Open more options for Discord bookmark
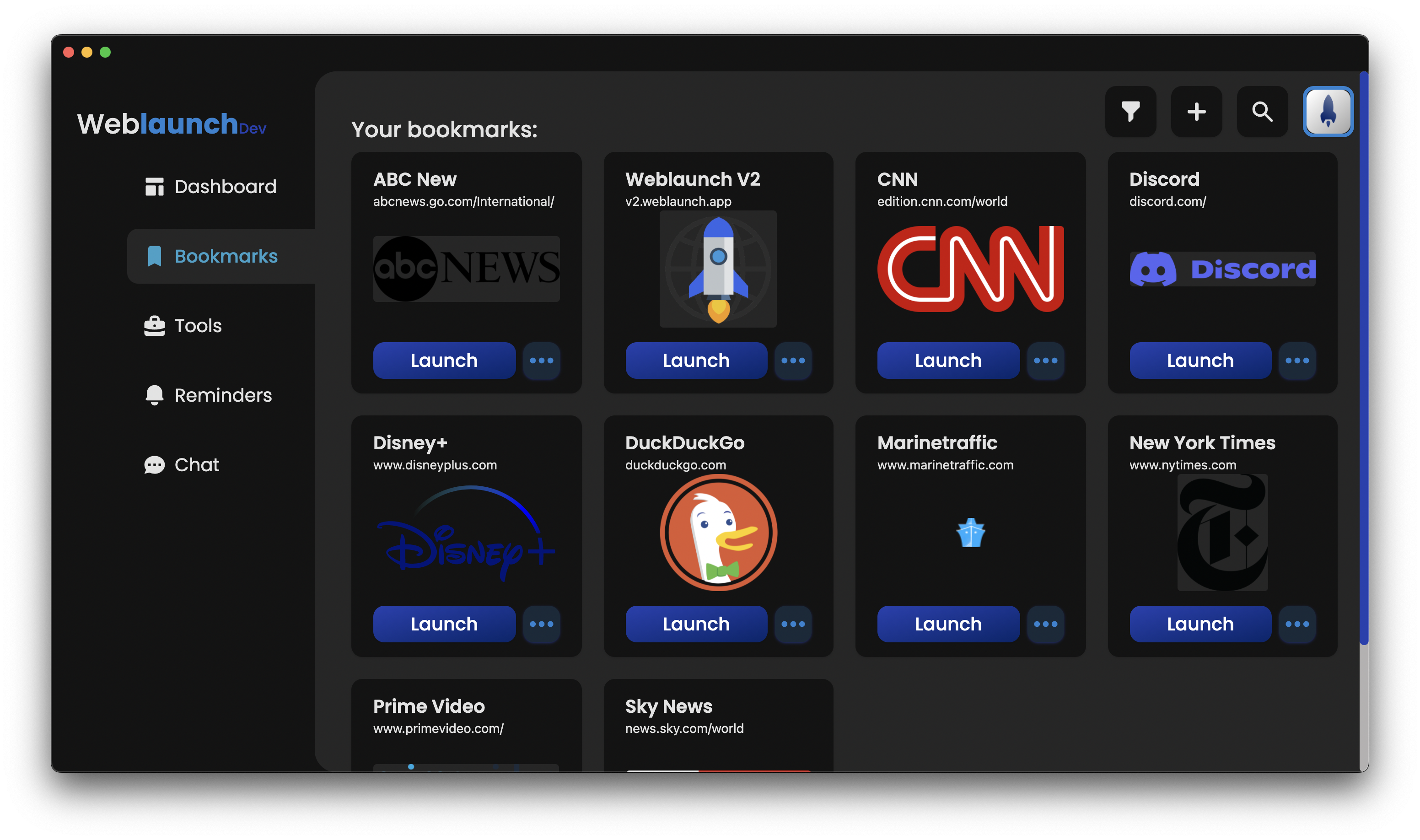 pyautogui.click(x=1297, y=361)
